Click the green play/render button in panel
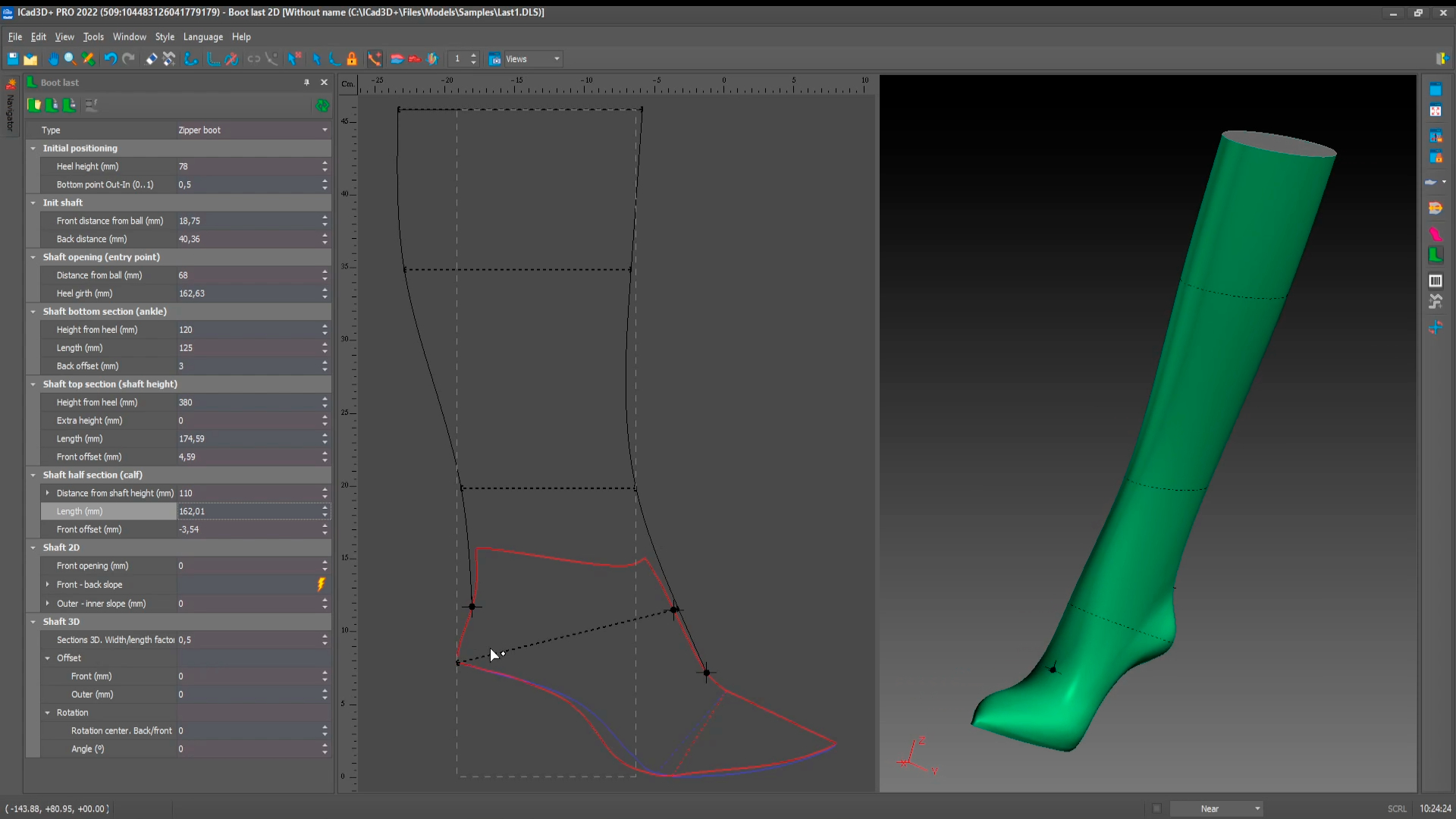Screen dimensions: 1456x819 click(322, 105)
